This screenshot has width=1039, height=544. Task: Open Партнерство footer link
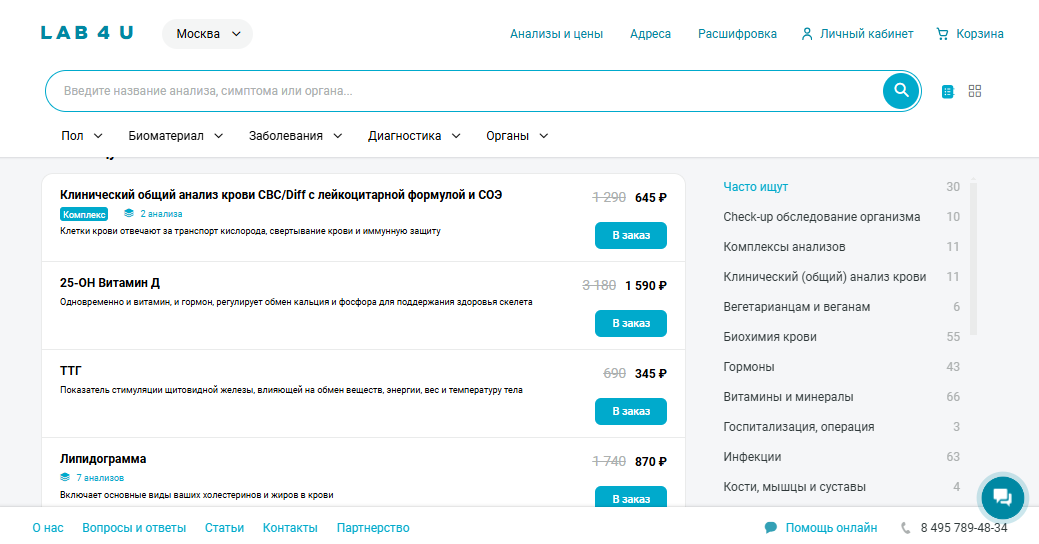click(x=373, y=528)
